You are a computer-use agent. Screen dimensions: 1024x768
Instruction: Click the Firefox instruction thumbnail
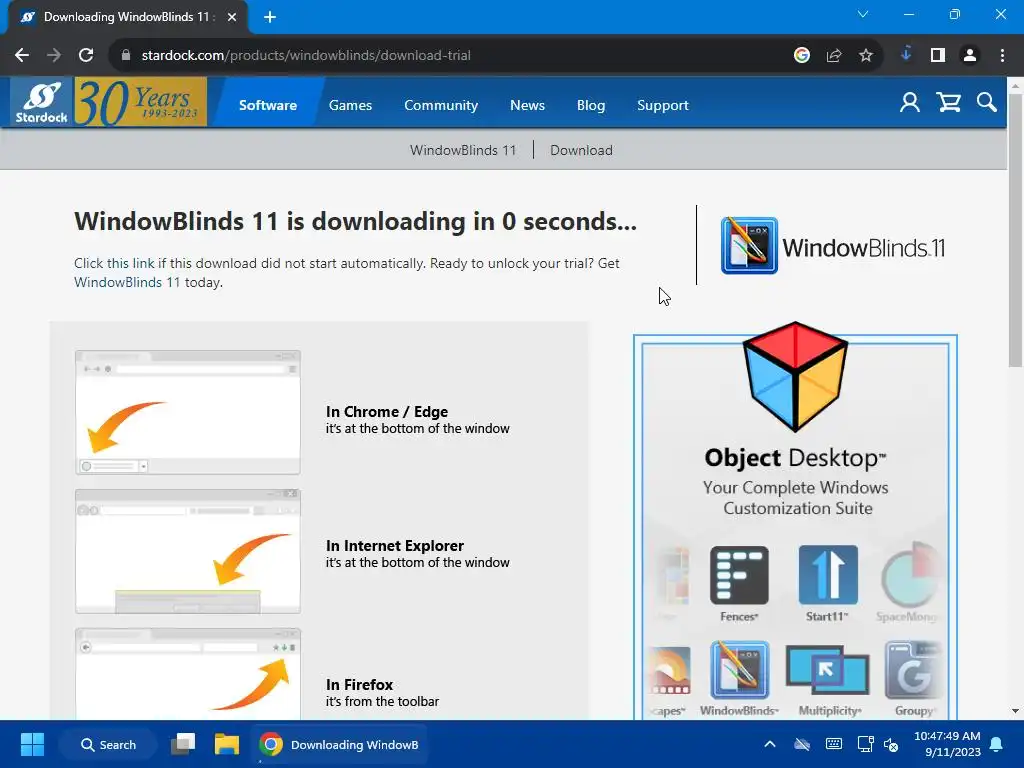[187, 674]
